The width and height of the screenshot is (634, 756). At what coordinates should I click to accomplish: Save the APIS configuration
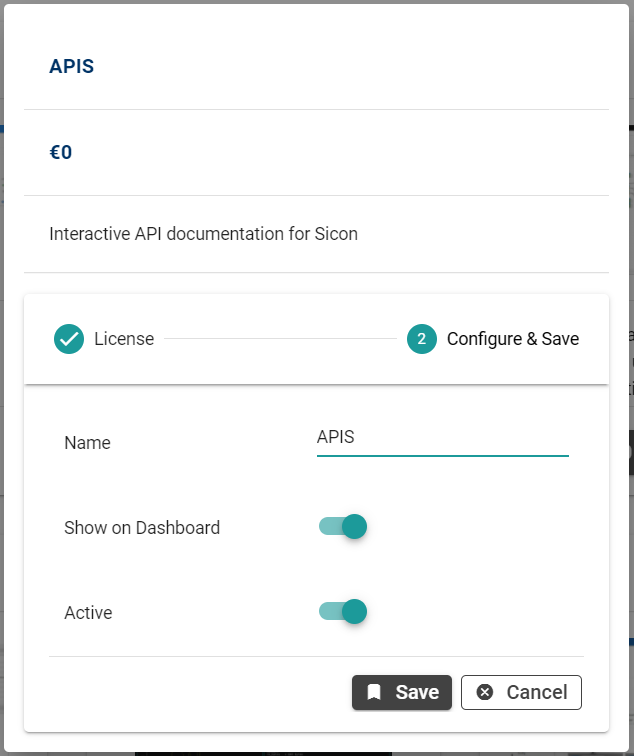402,692
